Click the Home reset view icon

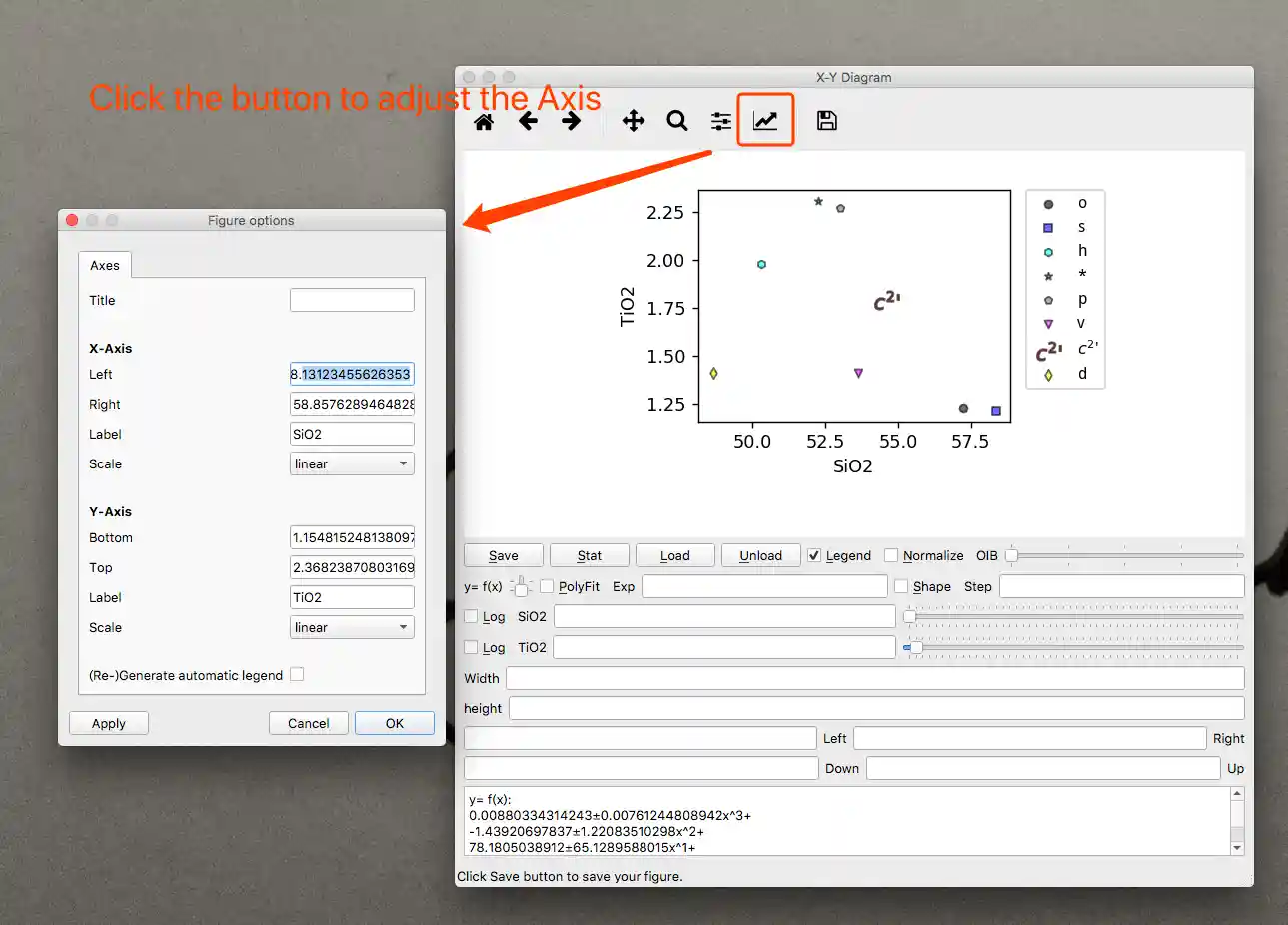click(484, 121)
